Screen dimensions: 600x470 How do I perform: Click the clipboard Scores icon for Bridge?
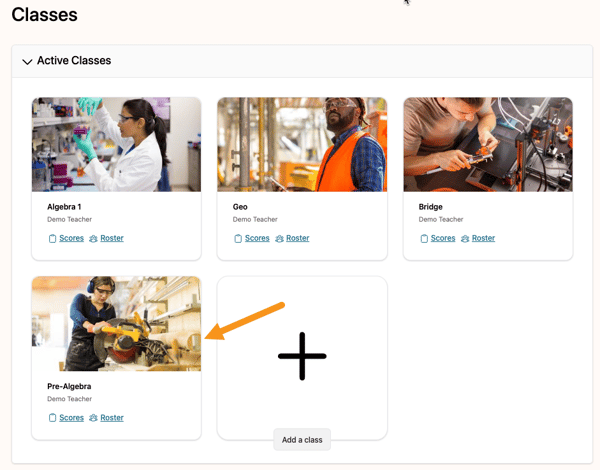(424, 239)
